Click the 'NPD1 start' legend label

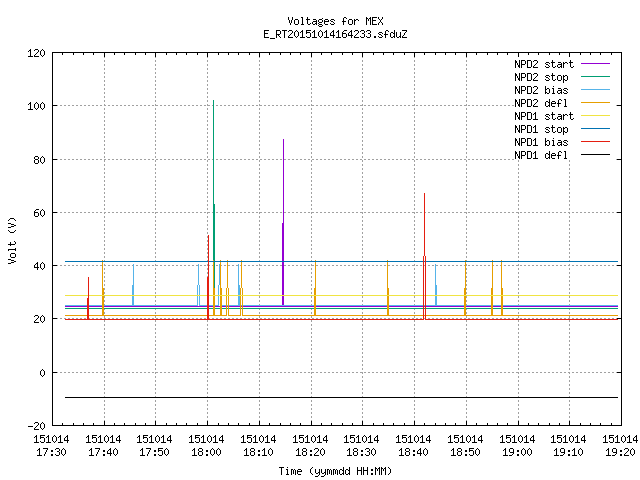544,116
